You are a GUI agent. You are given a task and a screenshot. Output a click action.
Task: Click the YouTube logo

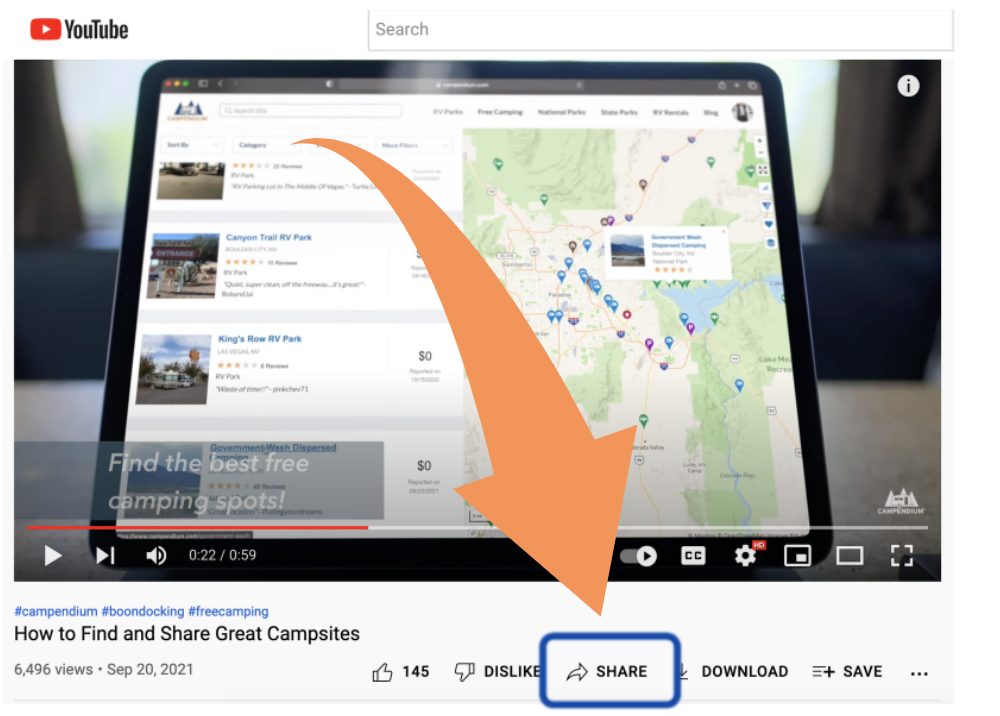pyautogui.click(x=79, y=29)
